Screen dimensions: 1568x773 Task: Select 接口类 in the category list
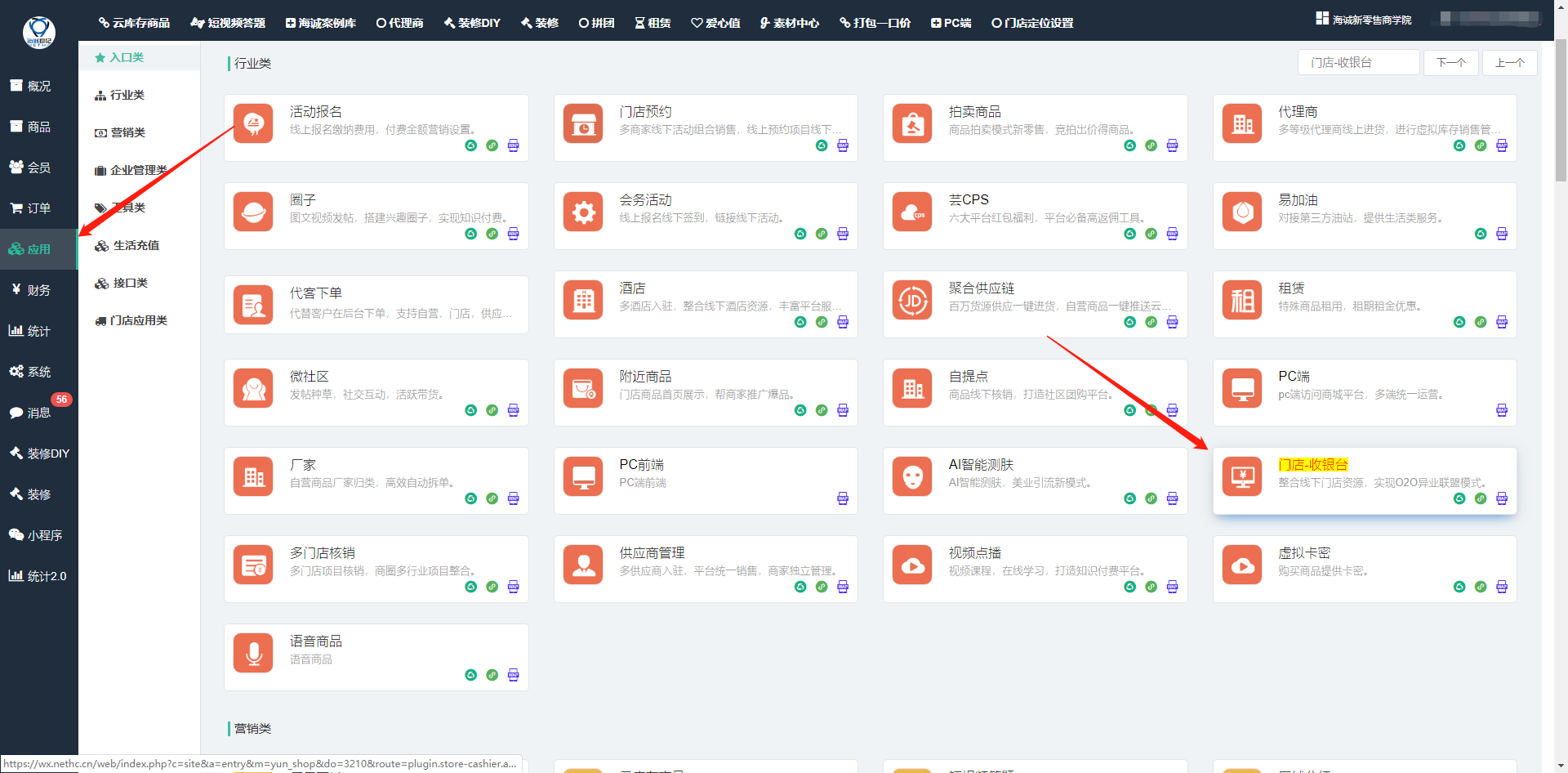point(121,283)
